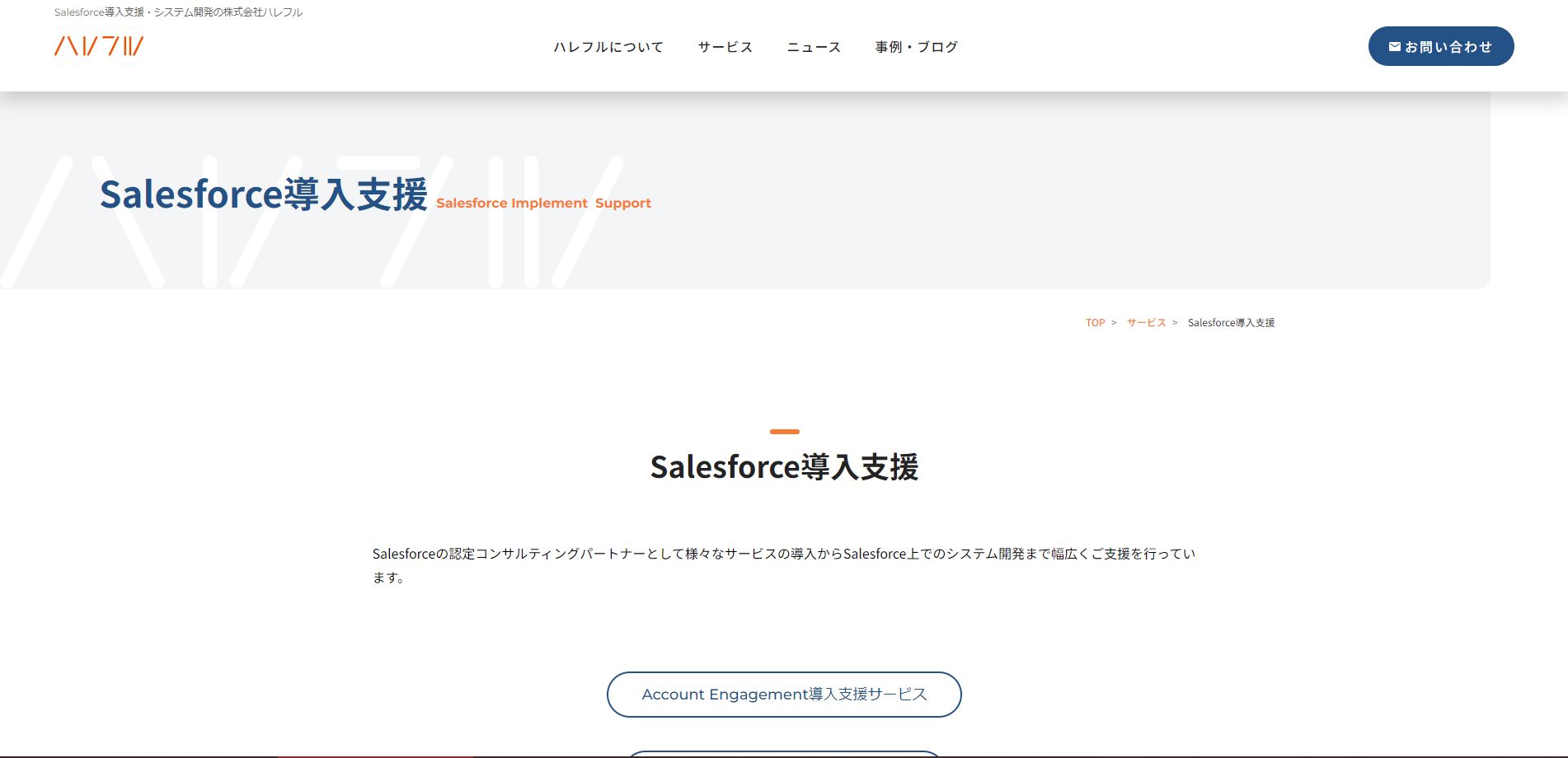Click the company name text in the top bar

pos(178,12)
